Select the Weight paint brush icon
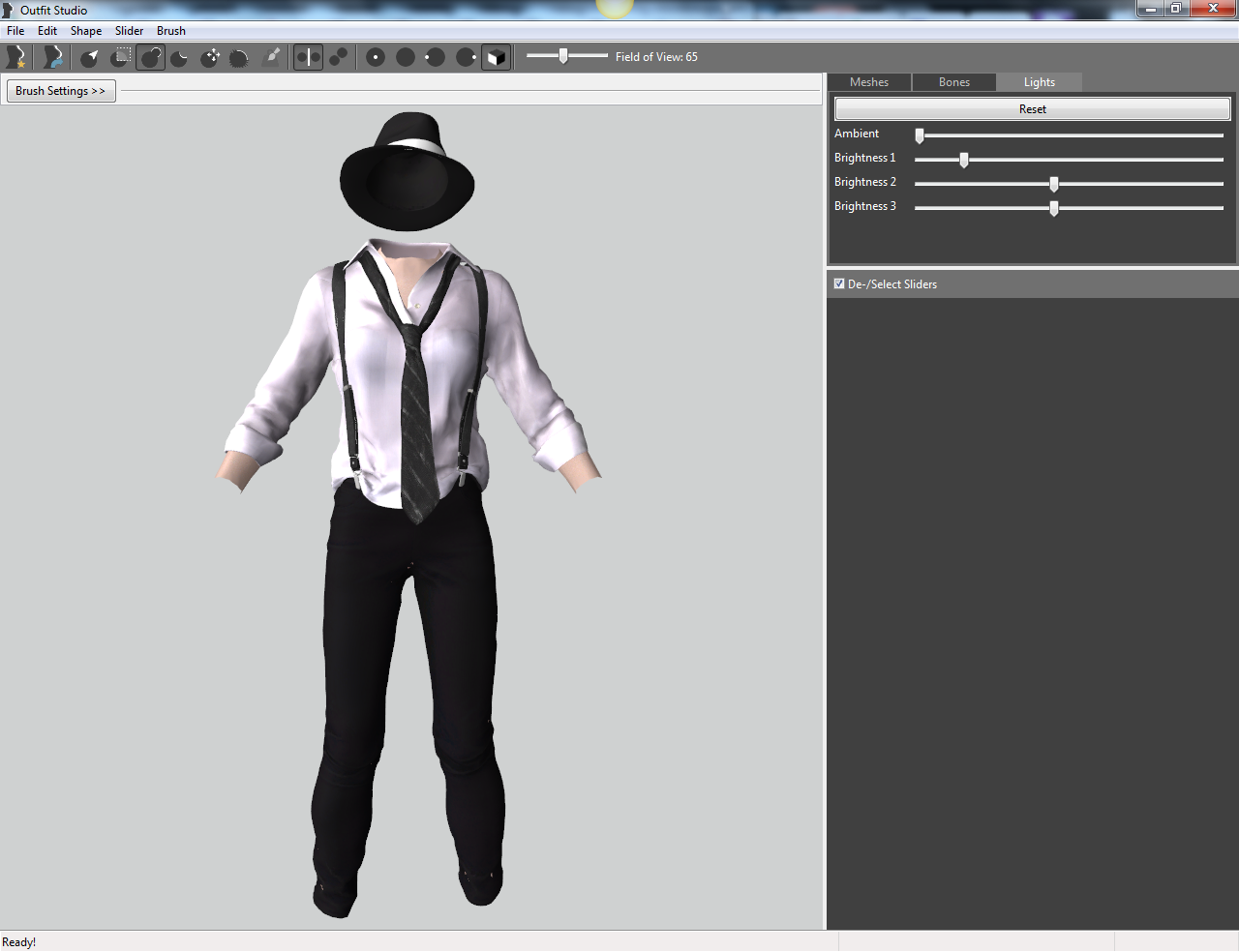Image resolution: width=1239 pixels, height=952 pixels. click(x=271, y=57)
